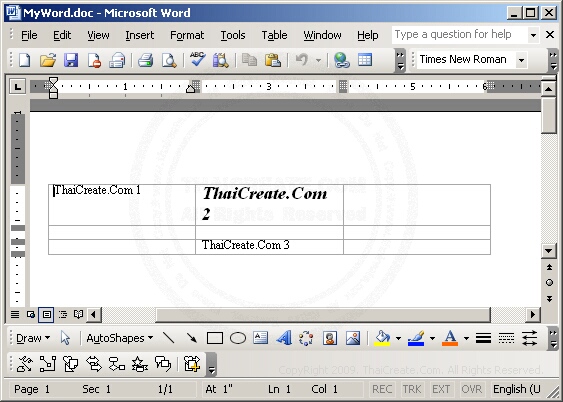563x402 pixels.
Task: Click the Undo arrow icon
Action: coord(302,60)
